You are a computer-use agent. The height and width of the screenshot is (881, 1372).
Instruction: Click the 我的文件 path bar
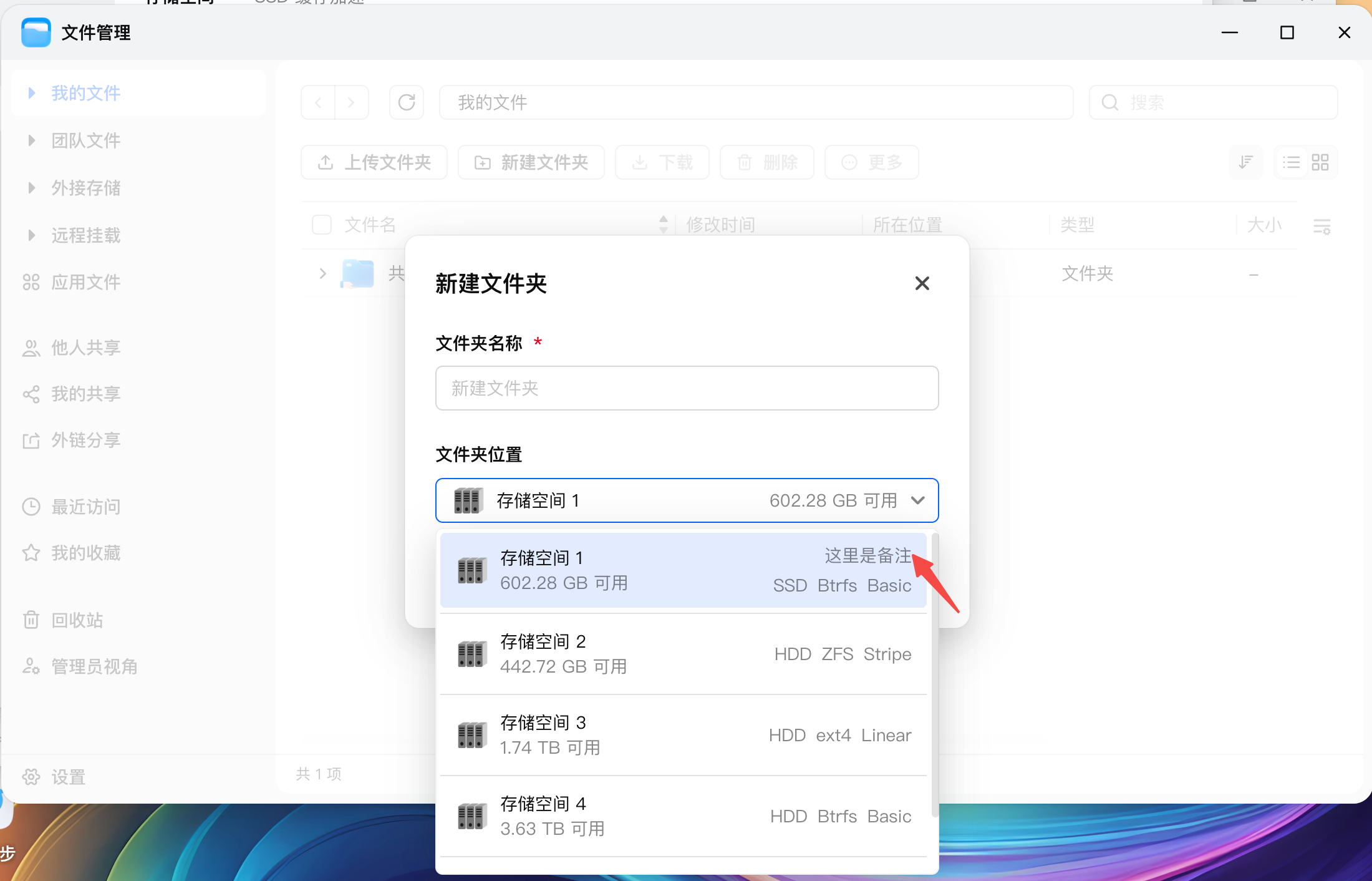coord(756,102)
